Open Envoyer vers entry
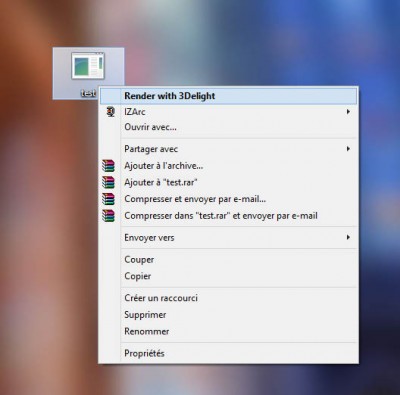The image size is (400, 395). pos(228,238)
